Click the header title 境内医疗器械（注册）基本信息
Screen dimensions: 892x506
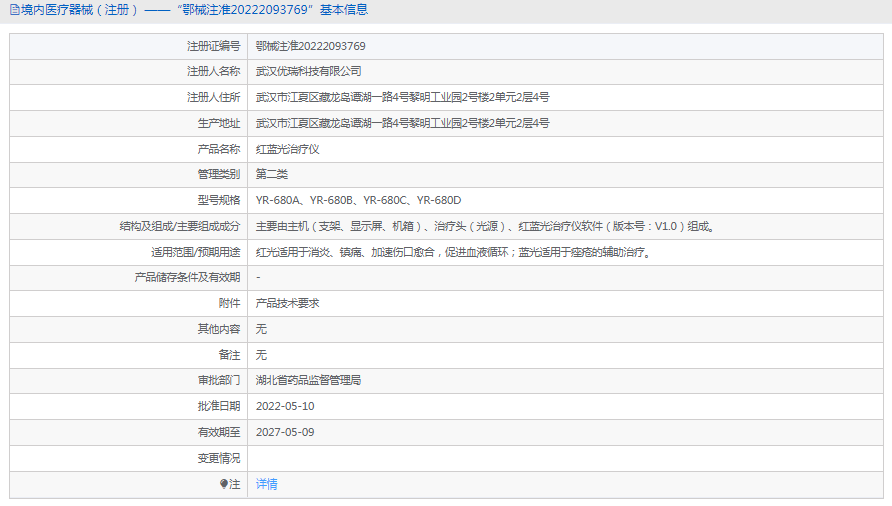pos(194,10)
